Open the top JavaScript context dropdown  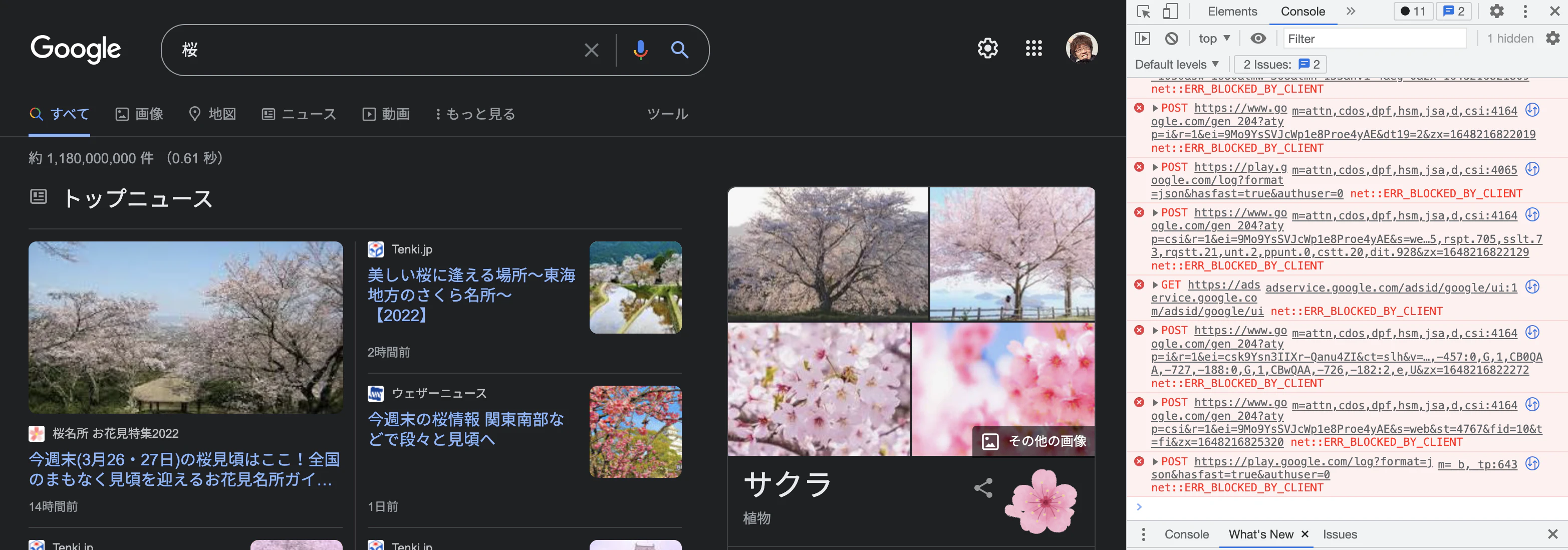coord(1214,39)
